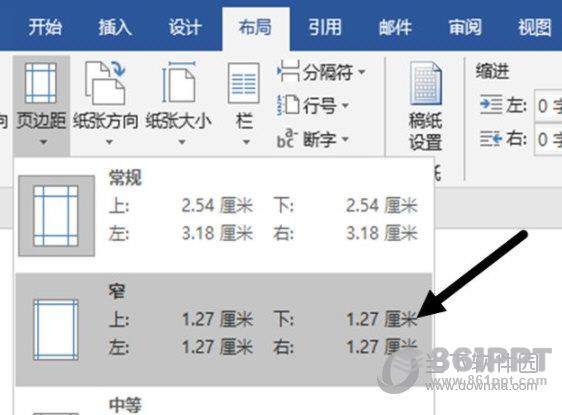The height and width of the screenshot is (415, 562).
Task: Select the 常规 margin preset
Action: tap(224, 215)
